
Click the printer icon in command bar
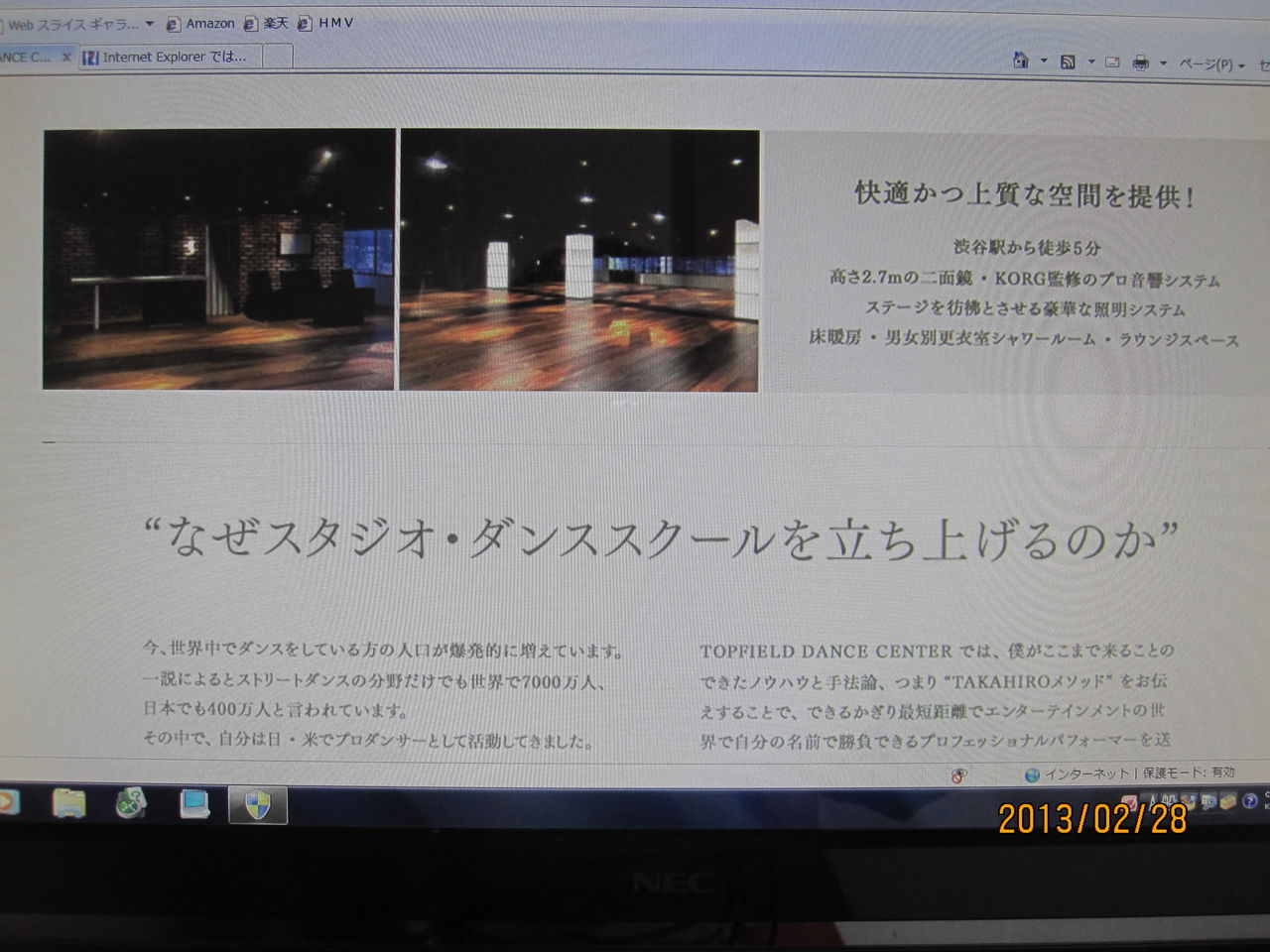tap(1141, 63)
